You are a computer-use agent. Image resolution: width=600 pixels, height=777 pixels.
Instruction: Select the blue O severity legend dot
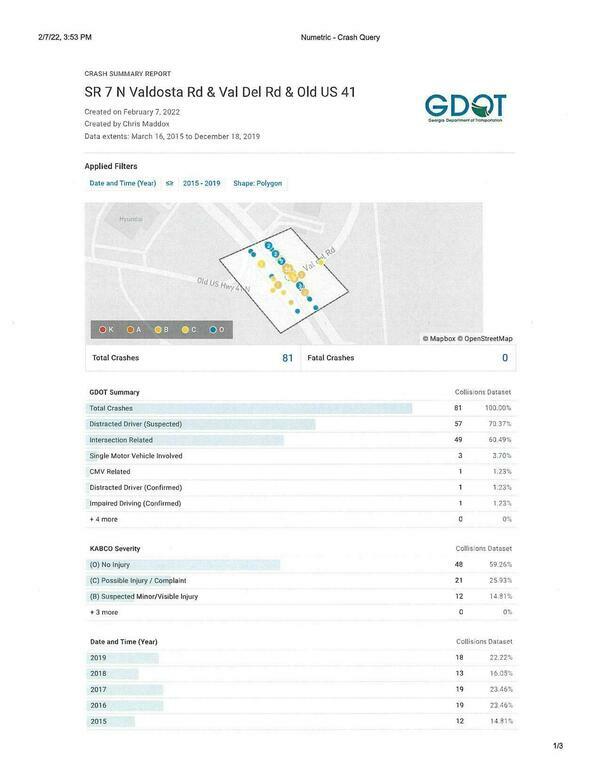pos(213,330)
